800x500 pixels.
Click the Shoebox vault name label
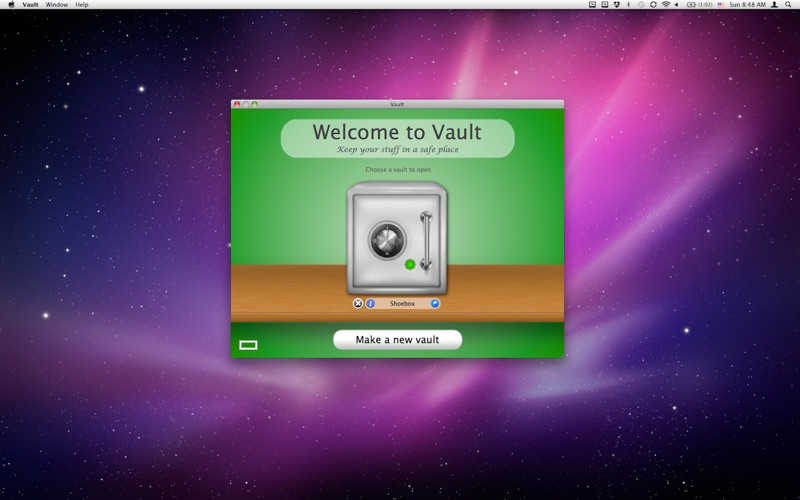[402, 304]
